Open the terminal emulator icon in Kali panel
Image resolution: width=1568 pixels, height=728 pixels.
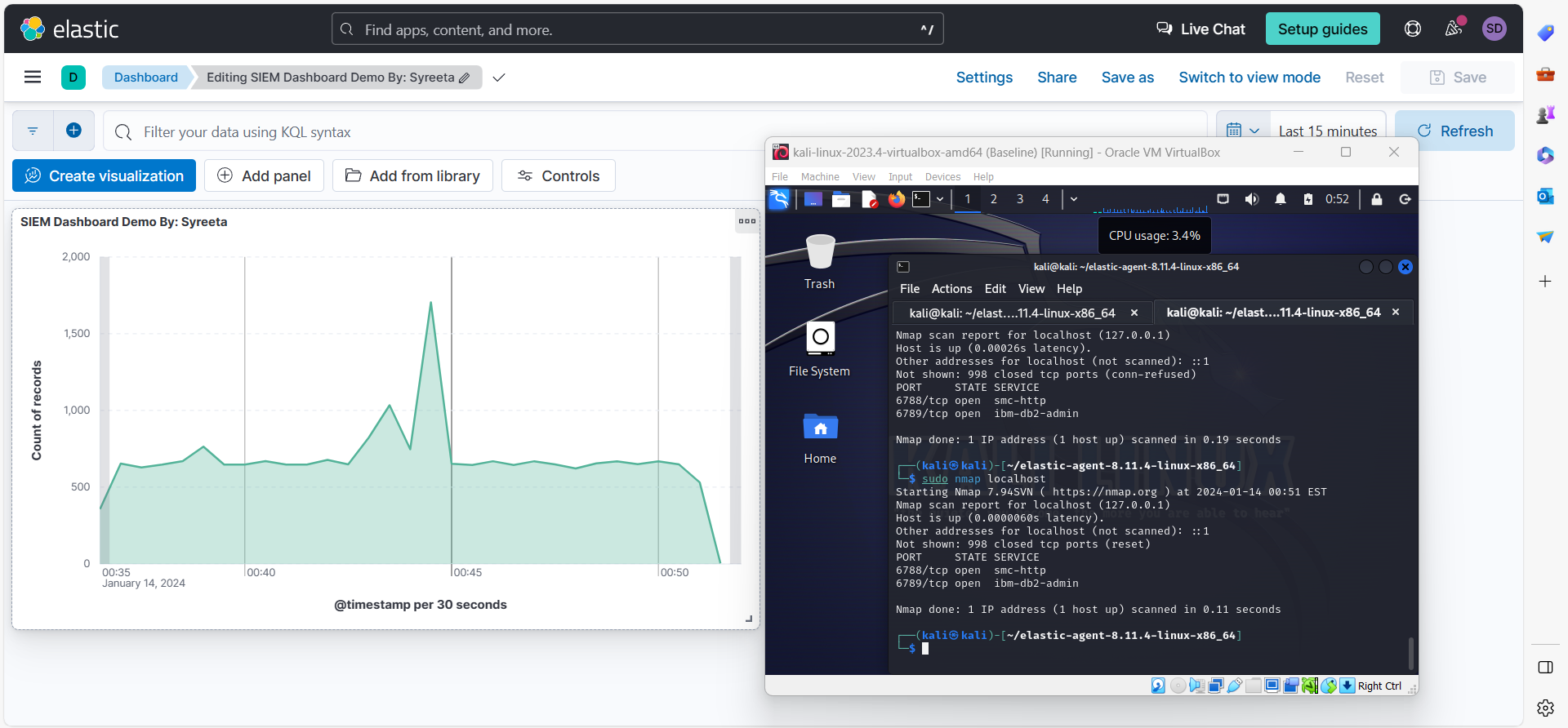pyautogui.click(x=921, y=199)
